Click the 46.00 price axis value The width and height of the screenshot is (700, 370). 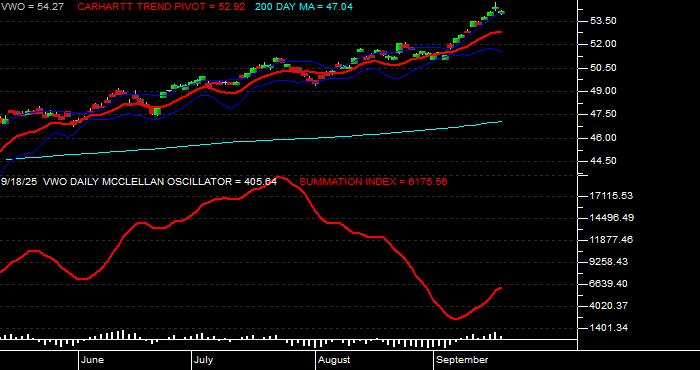coord(603,137)
